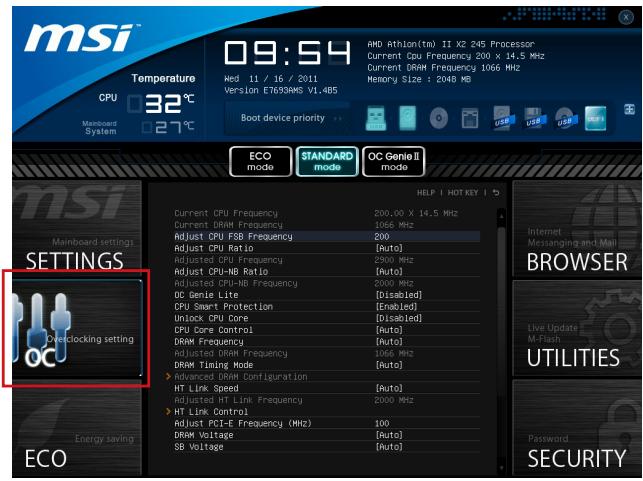643x481 pixels.
Task: Click Adjusted CPU Frequency 2900 MHz row
Action: pyautogui.click(x=327, y=260)
